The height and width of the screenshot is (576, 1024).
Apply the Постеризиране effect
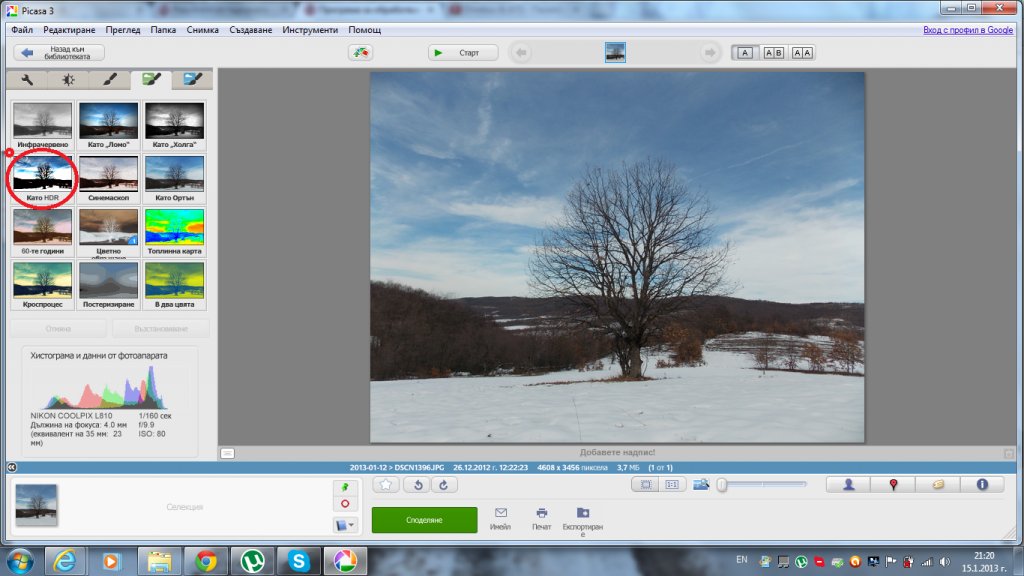(x=108, y=285)
